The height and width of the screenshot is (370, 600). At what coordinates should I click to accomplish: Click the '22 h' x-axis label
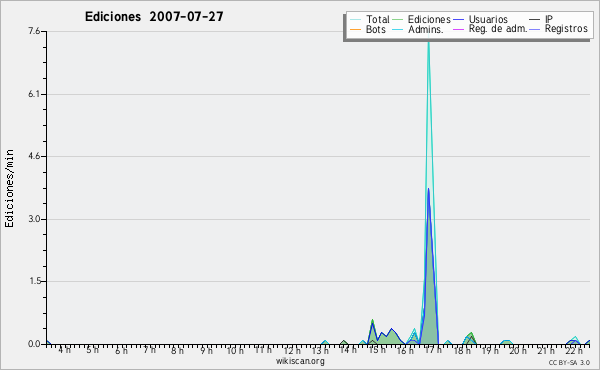[x=574, y=350]
